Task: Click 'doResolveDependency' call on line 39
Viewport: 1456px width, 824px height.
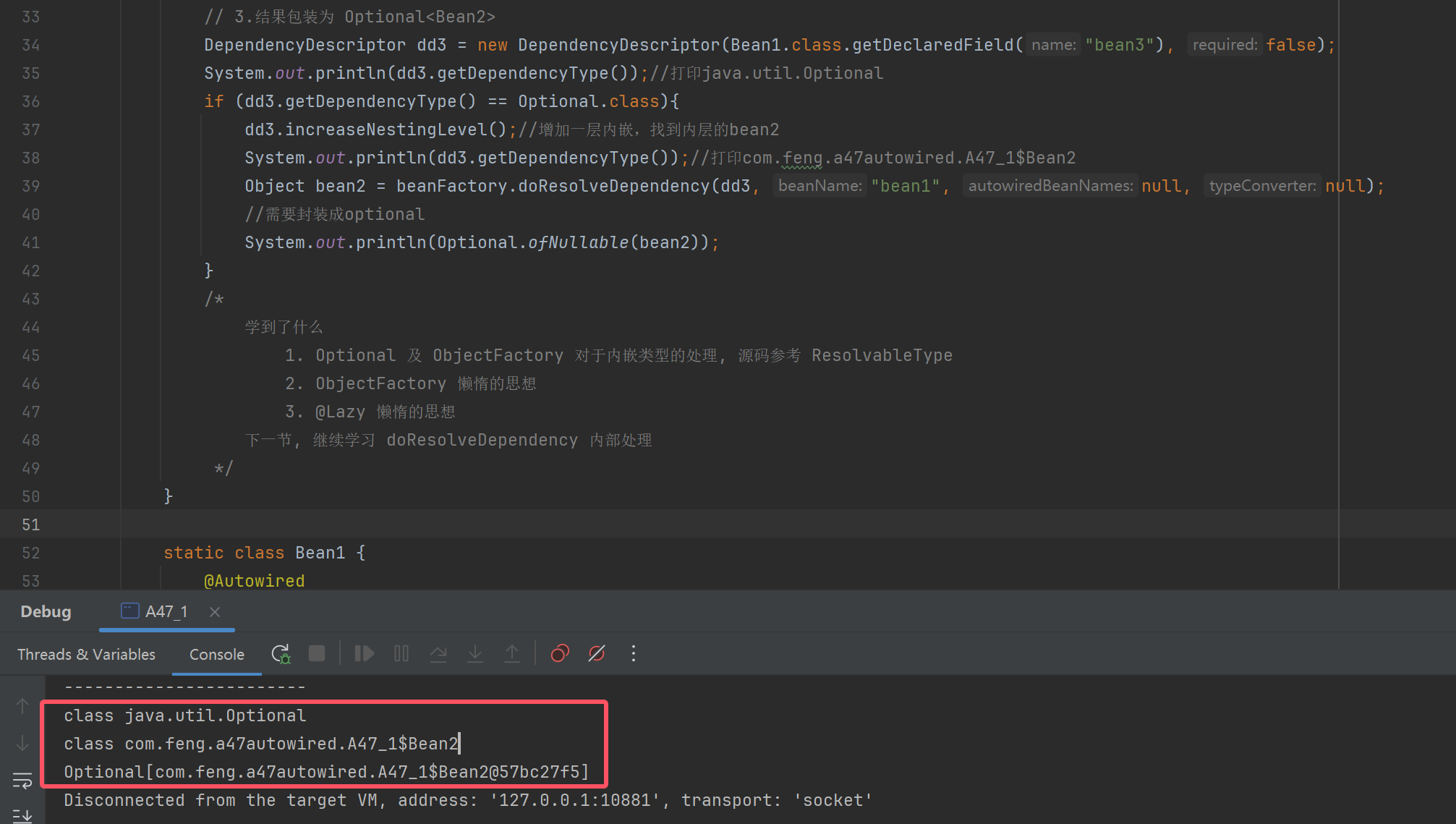Action: (x=614, y=186)
